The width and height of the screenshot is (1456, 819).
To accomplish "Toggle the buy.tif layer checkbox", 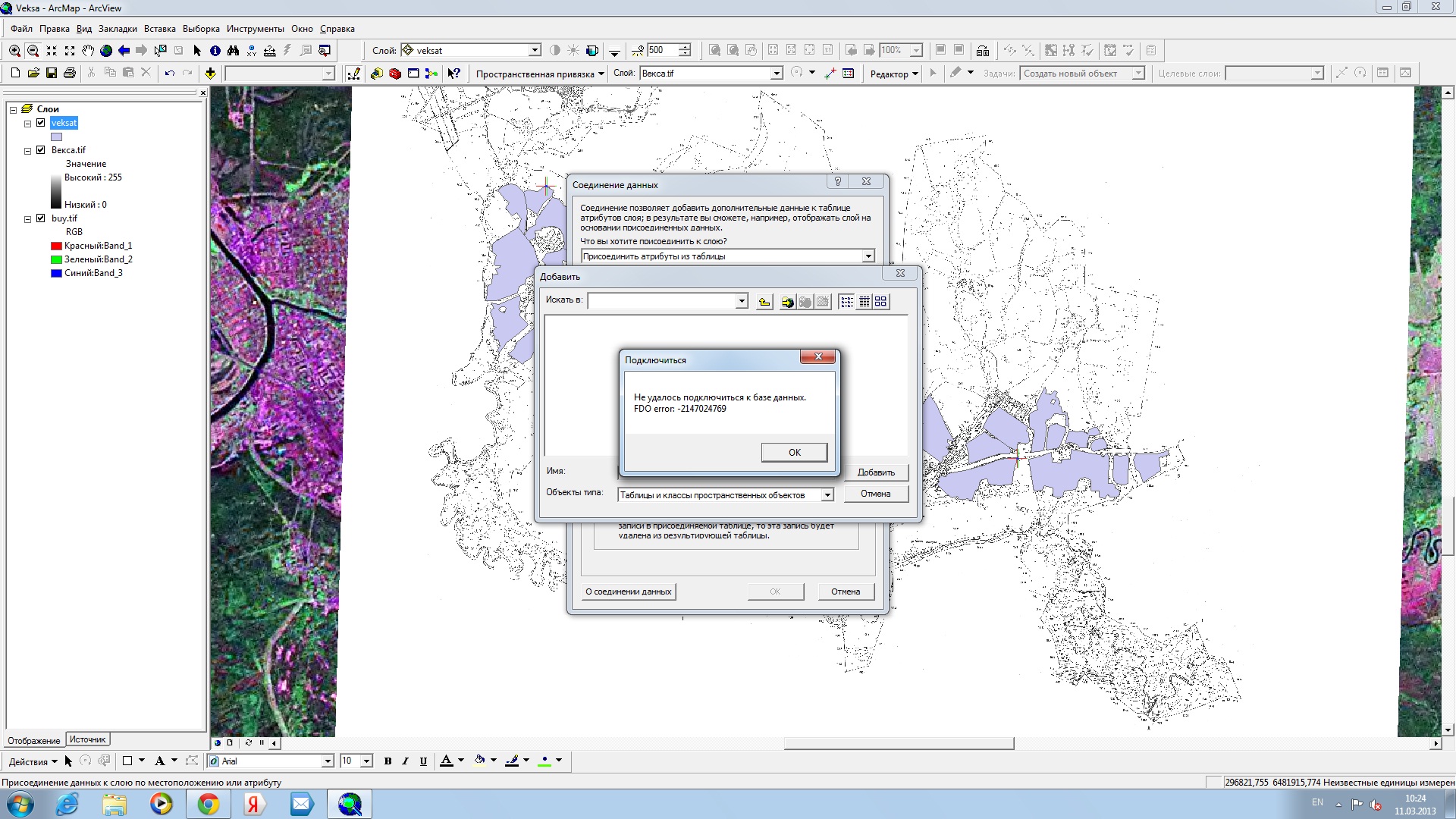I will point(41,218).
